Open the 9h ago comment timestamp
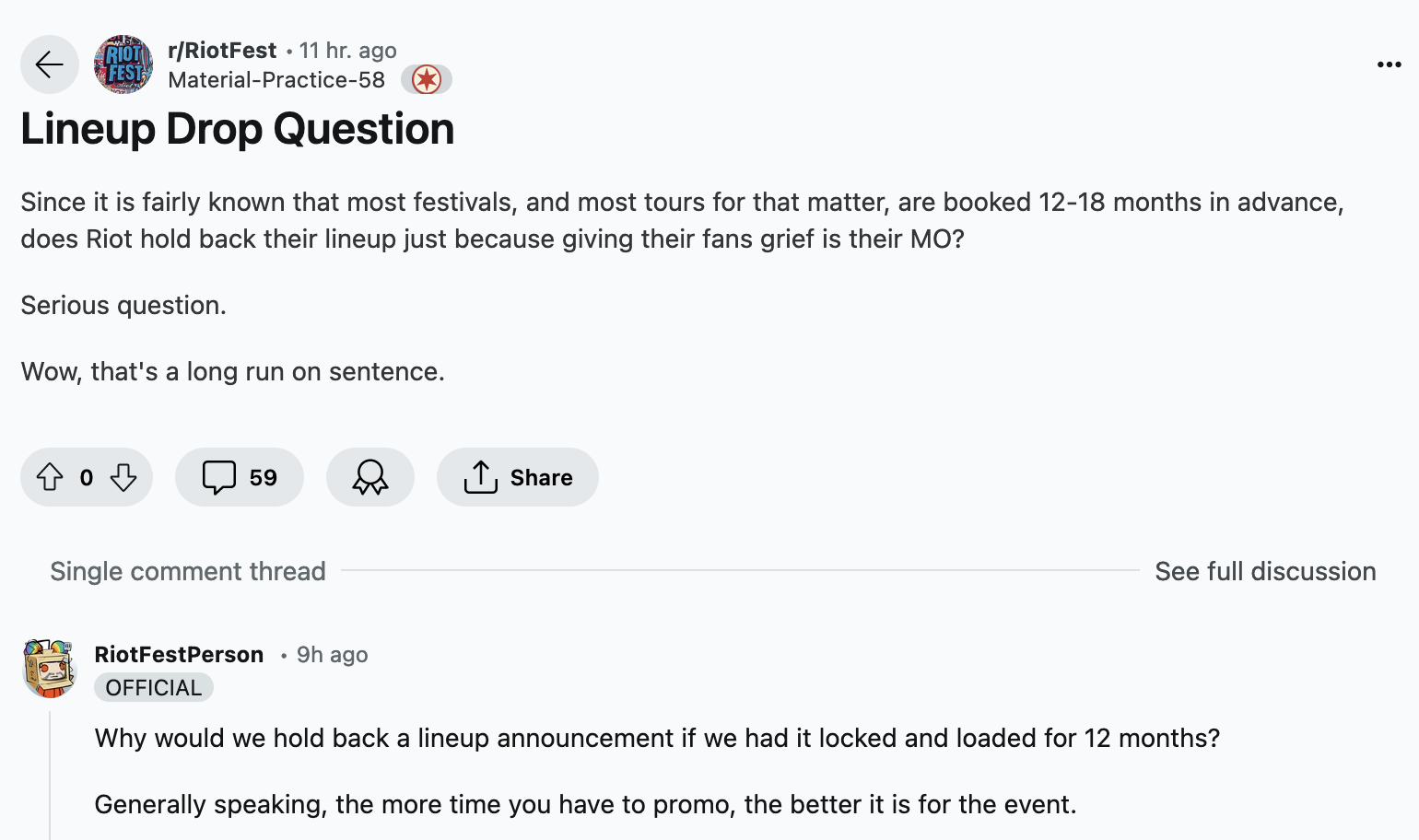Viewport: 1419px width, 840px height. (332, 655)
